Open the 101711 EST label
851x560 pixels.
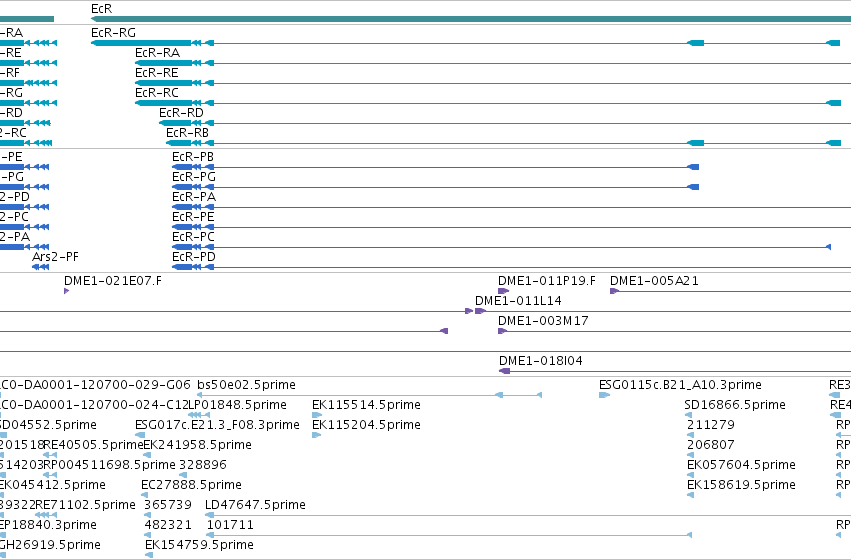point(230,526)
